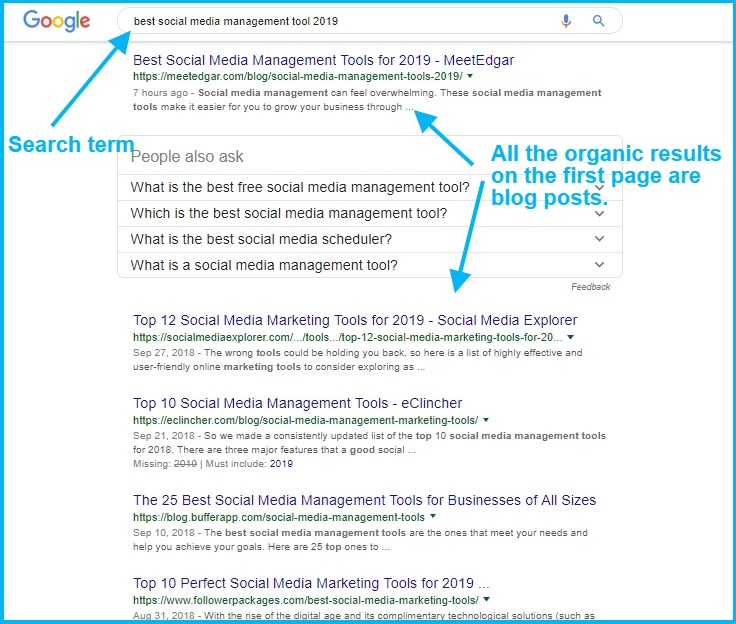The height and width of the screenshot is (624, 736).
Task: Click the blue magnifier search icon
Action: click(x=598, y=21)
